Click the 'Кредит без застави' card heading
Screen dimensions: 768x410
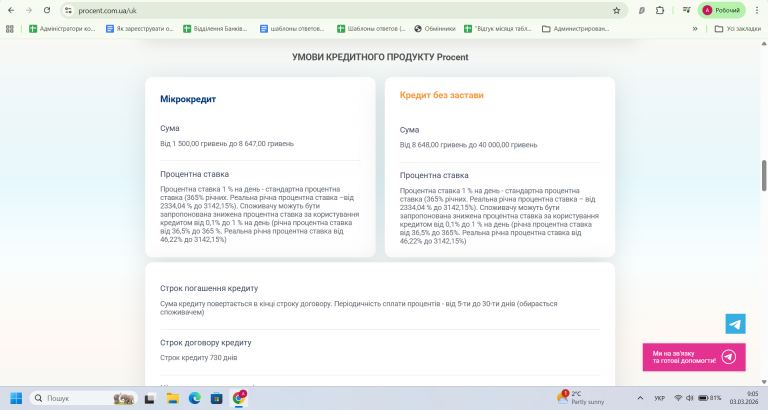click(442, 95)
